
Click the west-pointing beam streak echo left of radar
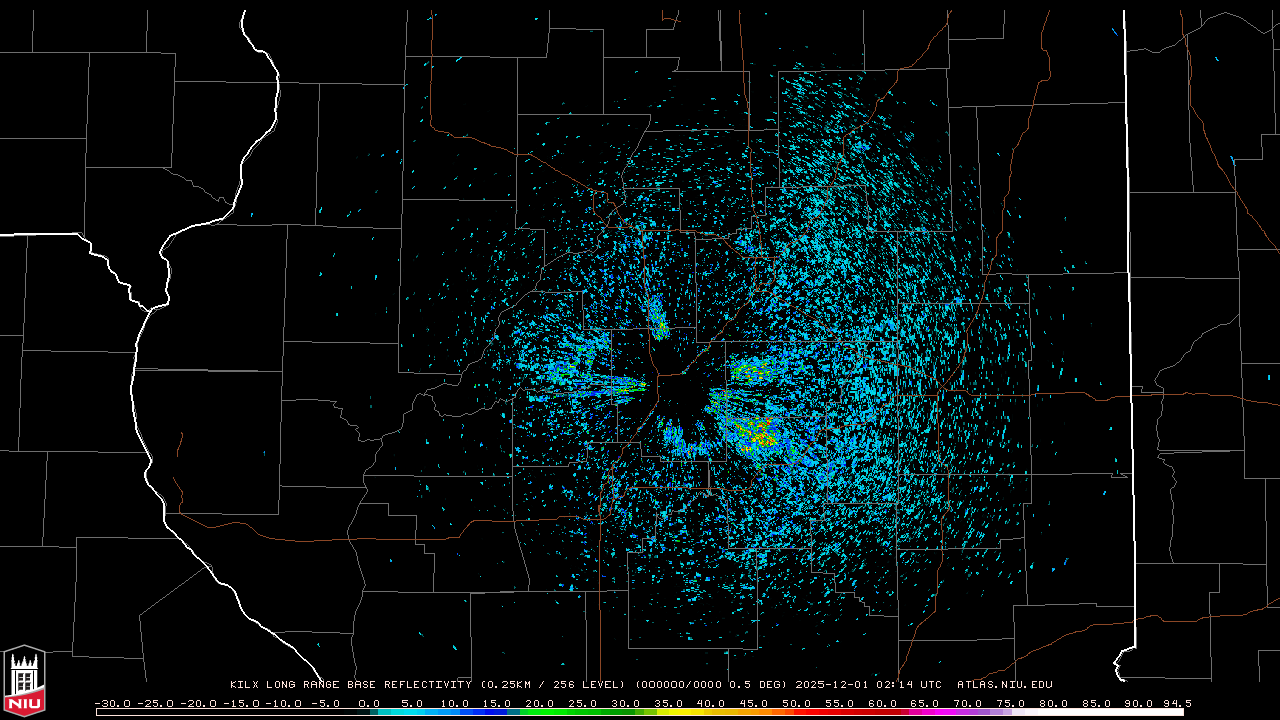tap(600, 384)
